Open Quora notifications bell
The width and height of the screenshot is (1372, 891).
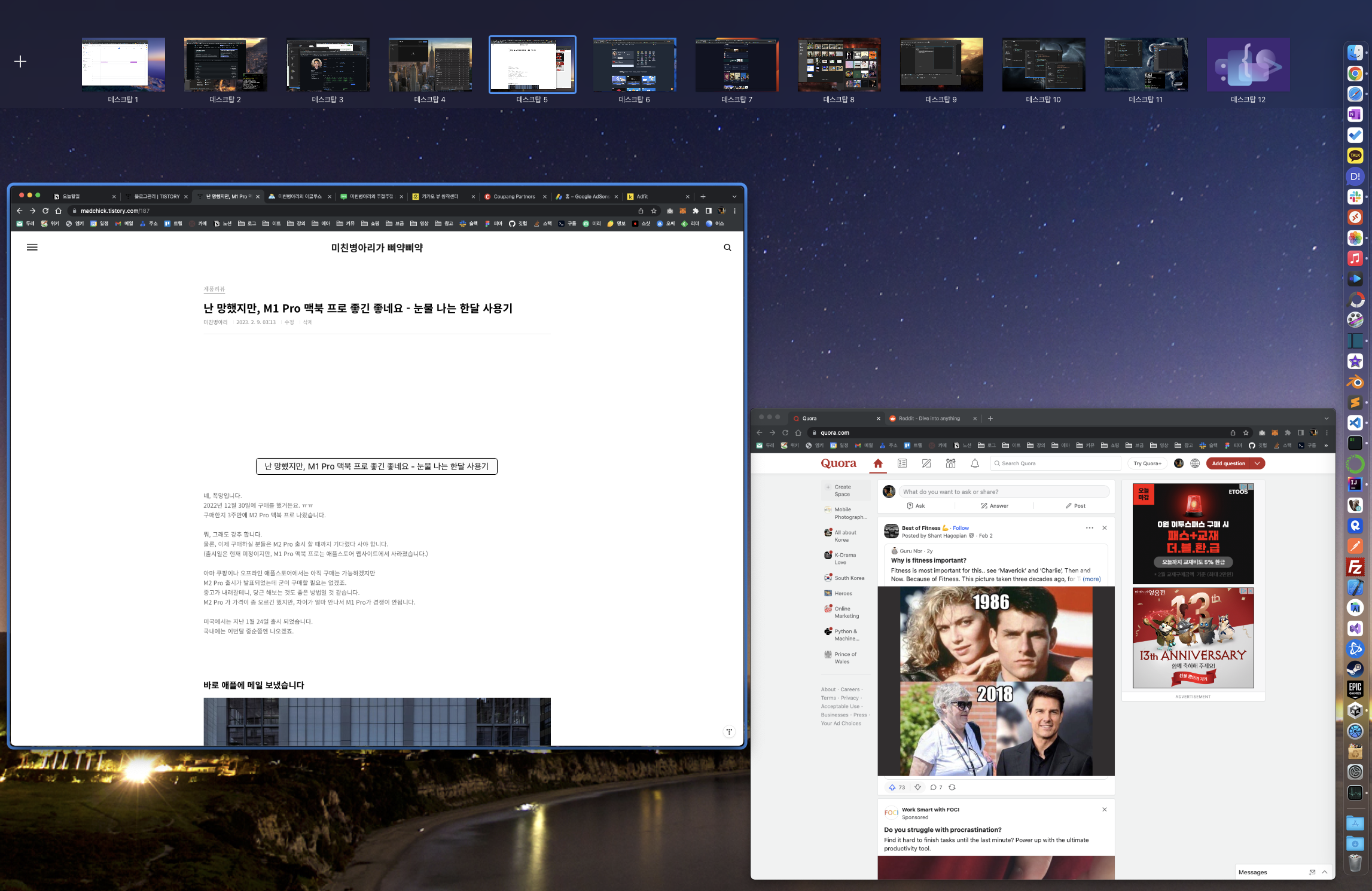(x=975, y=463)
